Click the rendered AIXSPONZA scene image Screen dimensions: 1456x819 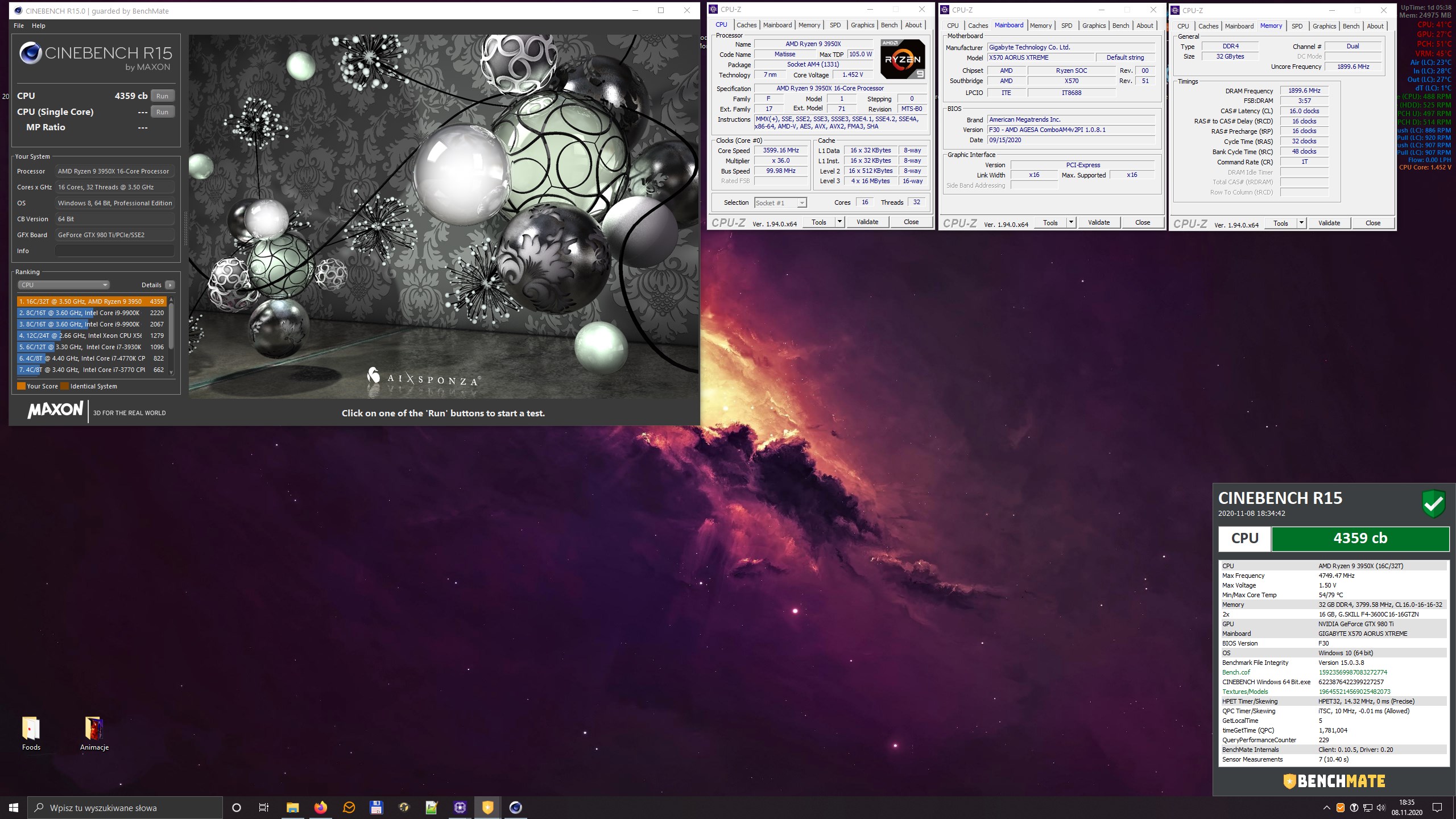[444, 216]
